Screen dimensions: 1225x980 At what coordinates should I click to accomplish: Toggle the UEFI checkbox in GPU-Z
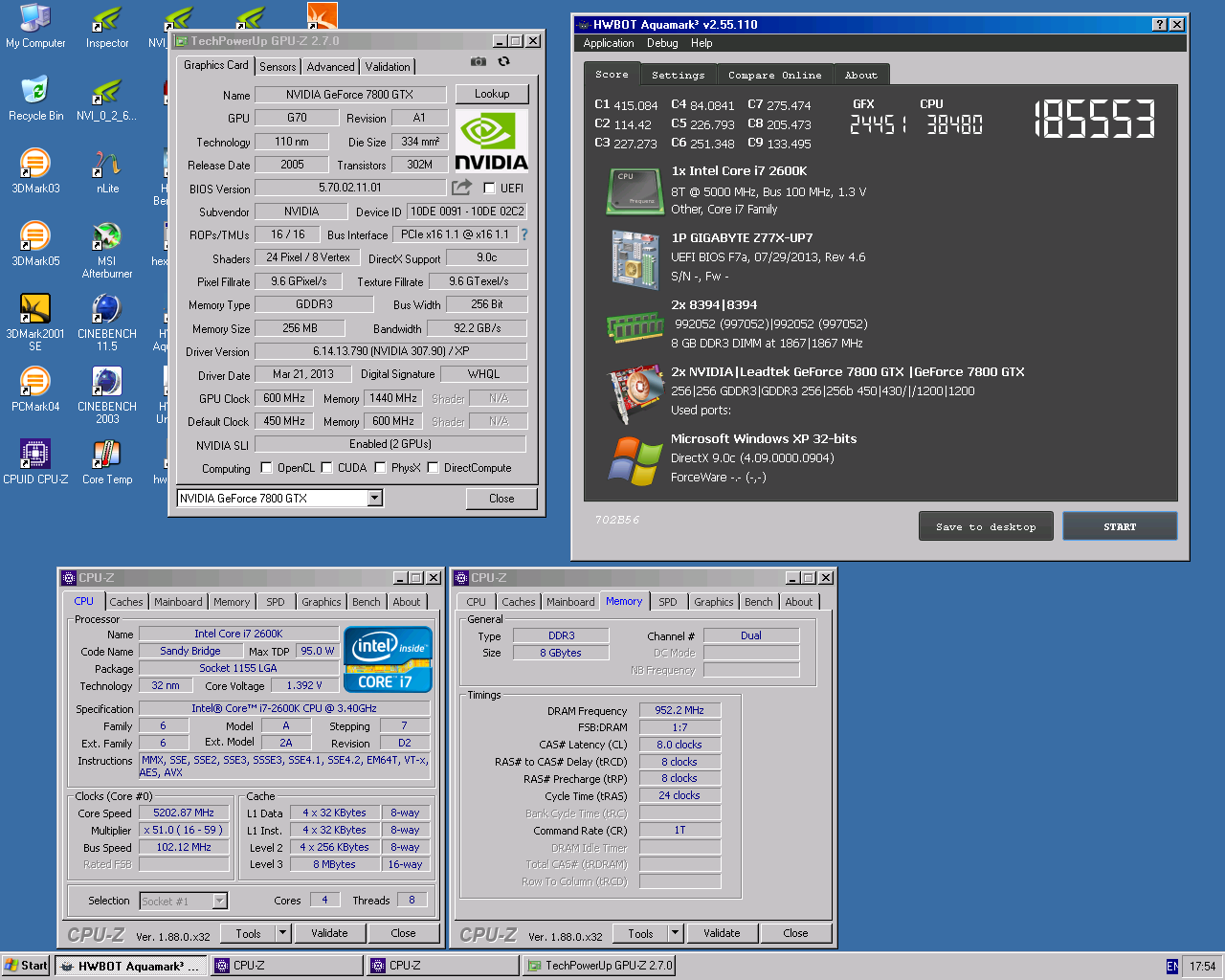click(x=489, y=189)
